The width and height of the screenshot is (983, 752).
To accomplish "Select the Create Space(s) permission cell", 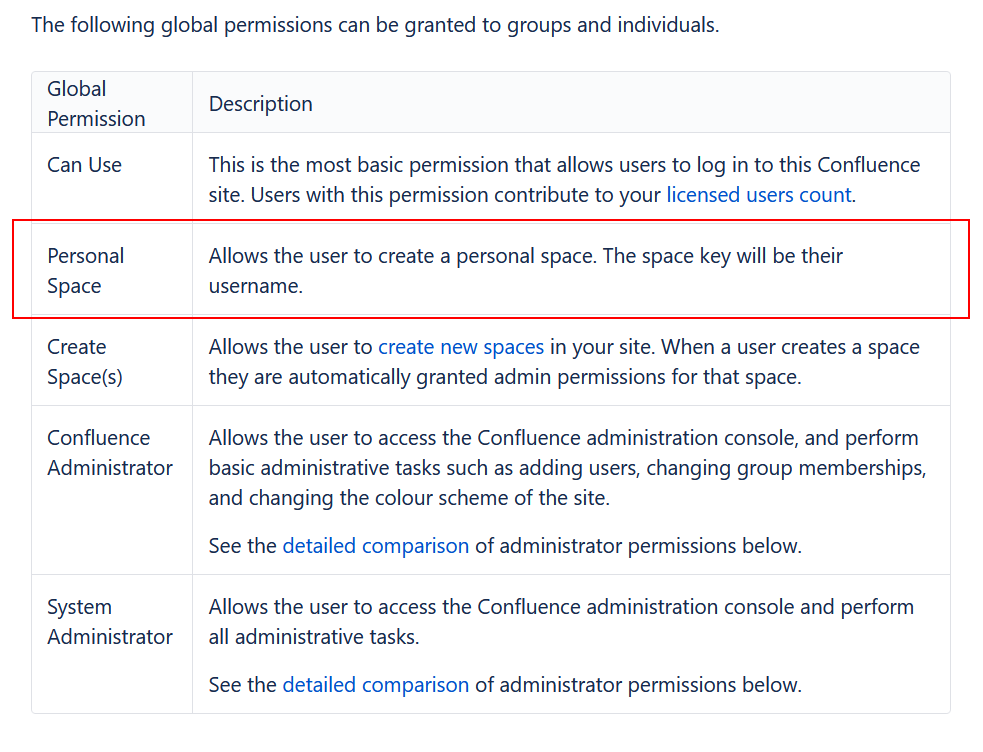I will click(x=84, y=362).
